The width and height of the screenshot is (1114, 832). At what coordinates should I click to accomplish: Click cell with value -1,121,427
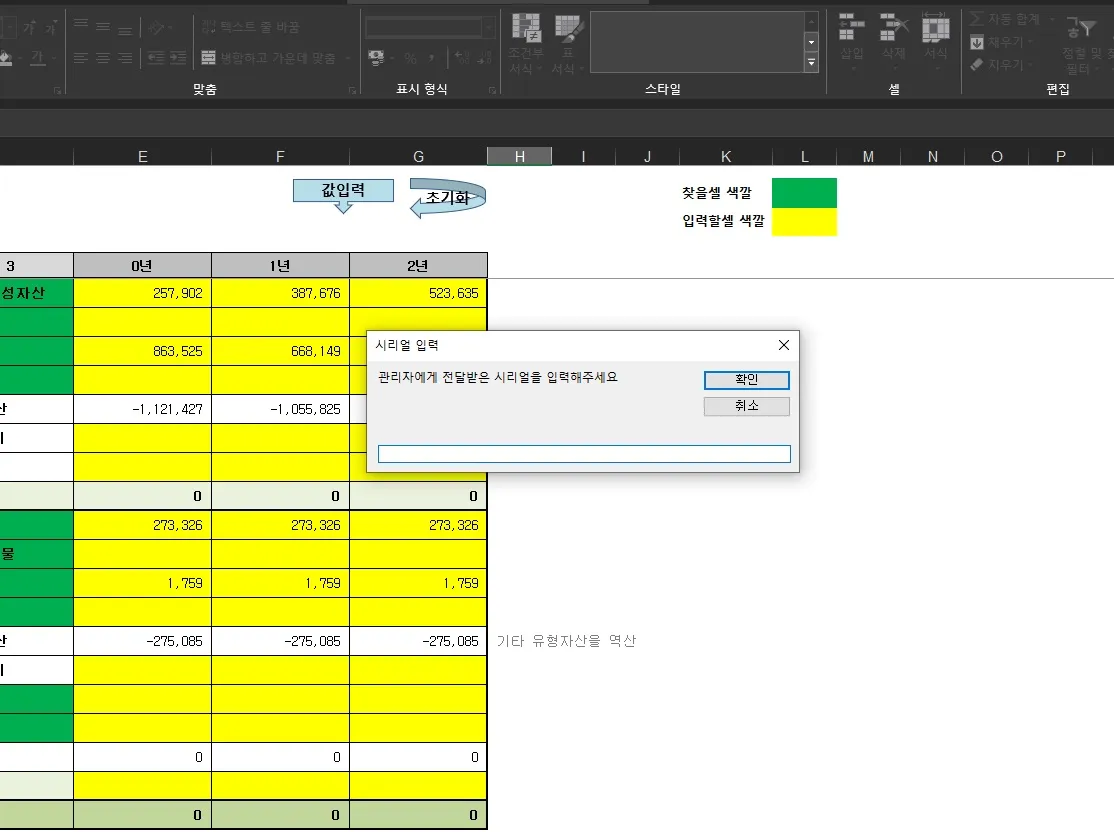click(x=142, y=409)
